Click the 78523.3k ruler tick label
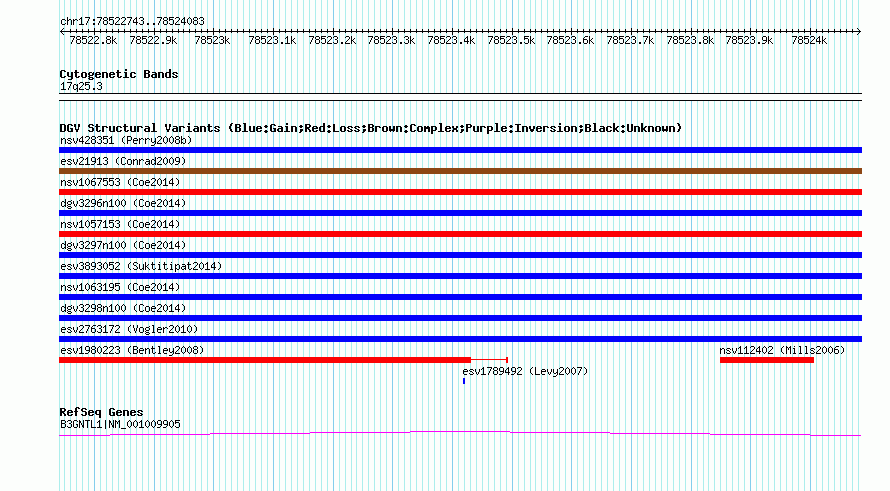The image size is (890, 491). pyautogui.click(x=392, y=40)
